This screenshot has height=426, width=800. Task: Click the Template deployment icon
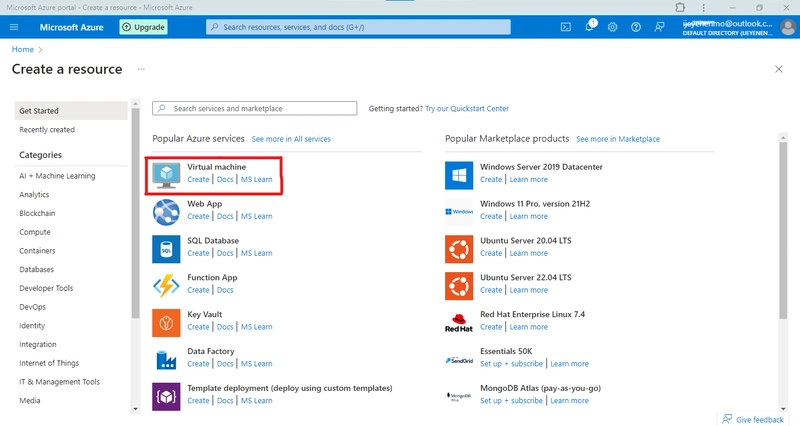166,396
